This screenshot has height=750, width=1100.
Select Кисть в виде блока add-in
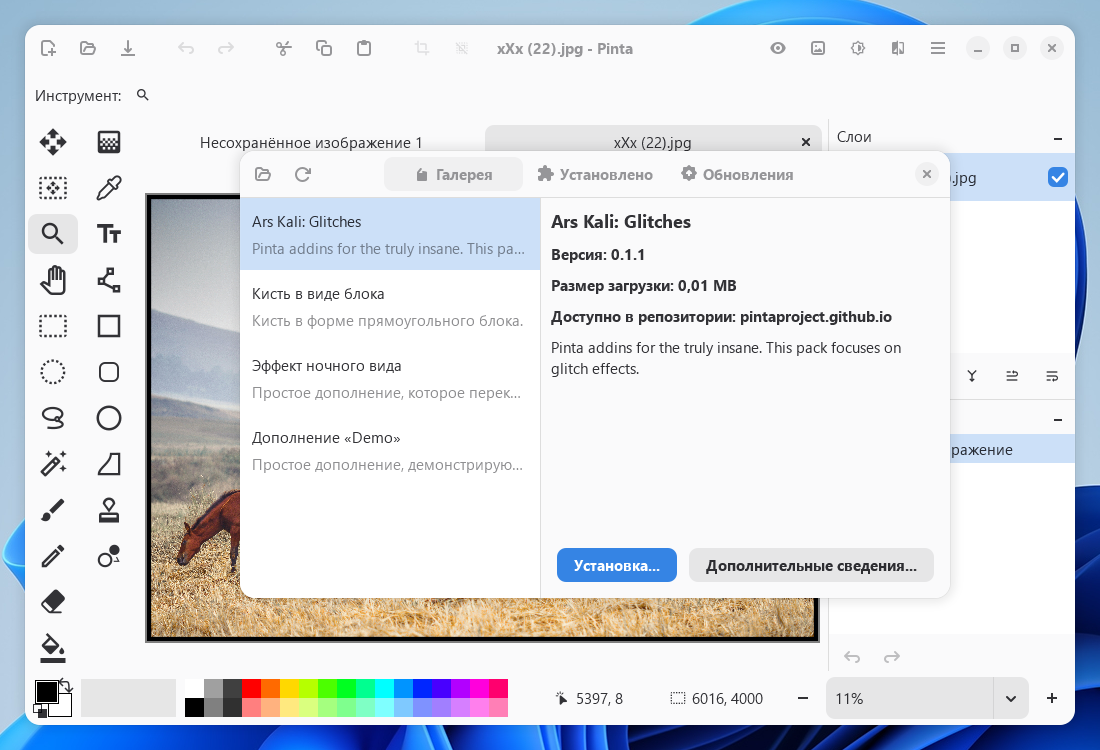(x=390, y=307)
